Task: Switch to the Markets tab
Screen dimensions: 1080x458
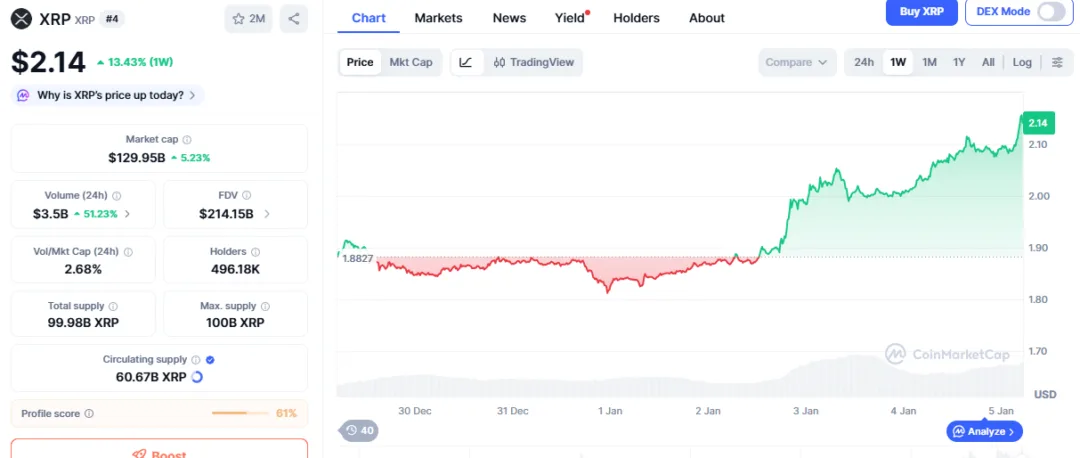Action: (x=438, y=18)
